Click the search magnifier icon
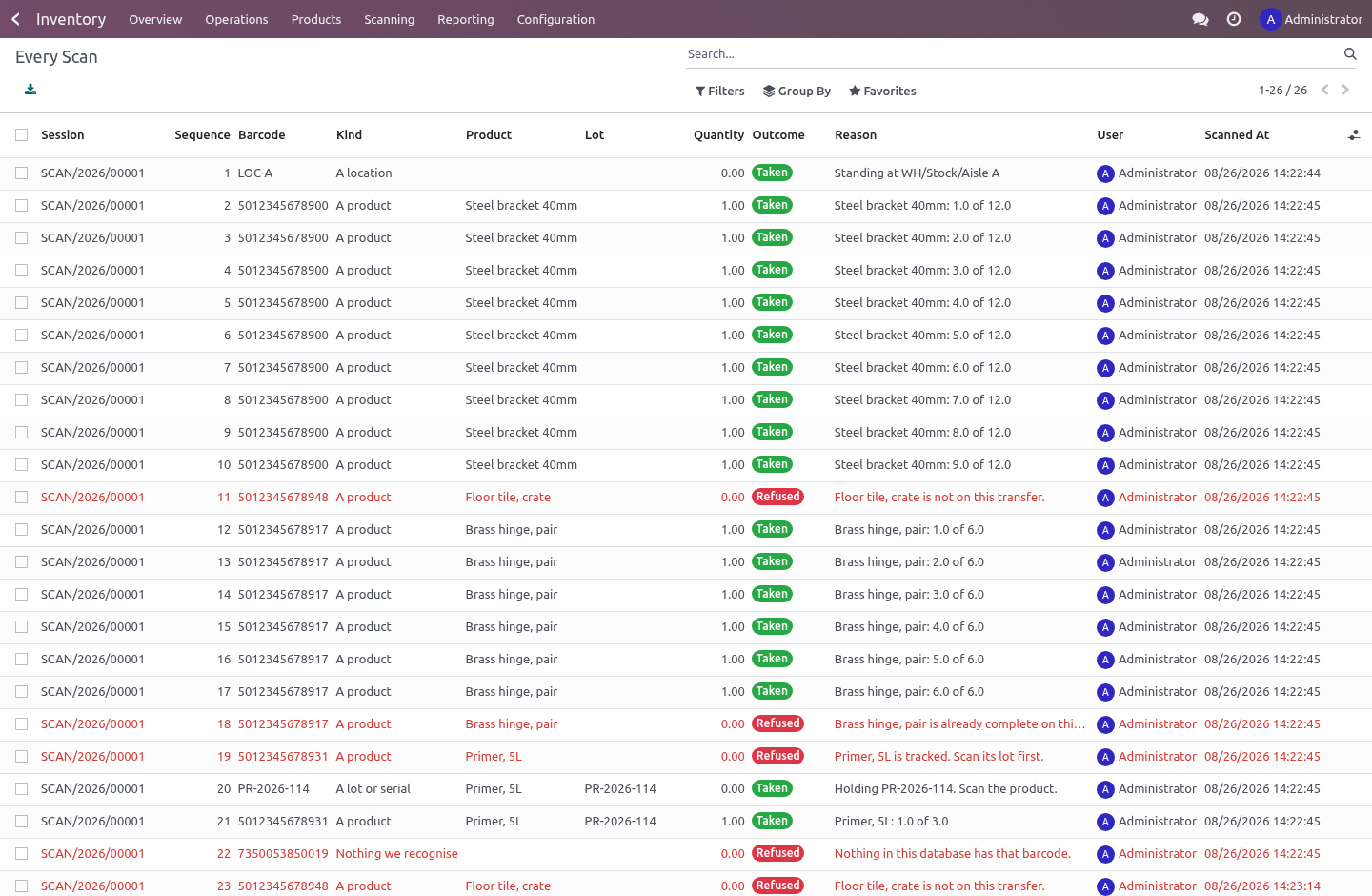Viewport: 1372px width, 896px height. point(1350,54)
